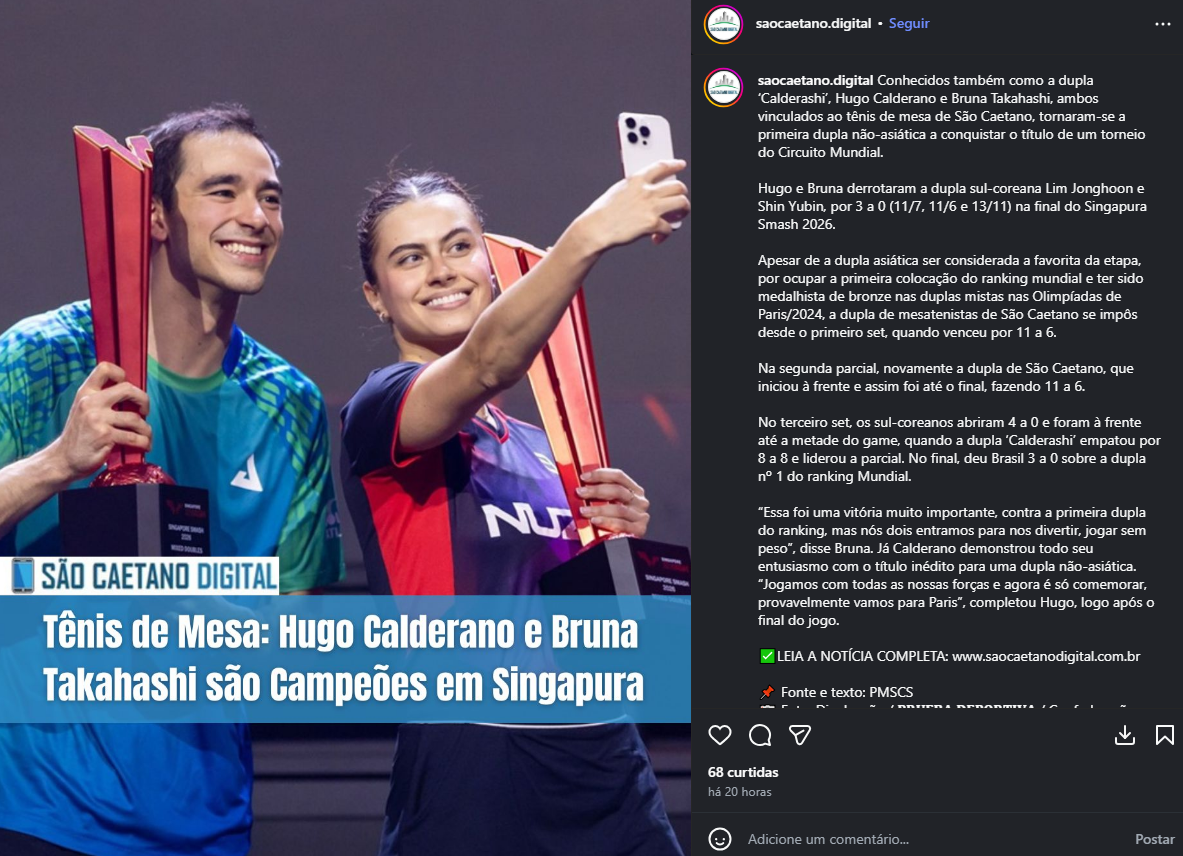Open saocaetano.digital username in header
Screen dimensions: 1183x856
(x=813, y=23)
